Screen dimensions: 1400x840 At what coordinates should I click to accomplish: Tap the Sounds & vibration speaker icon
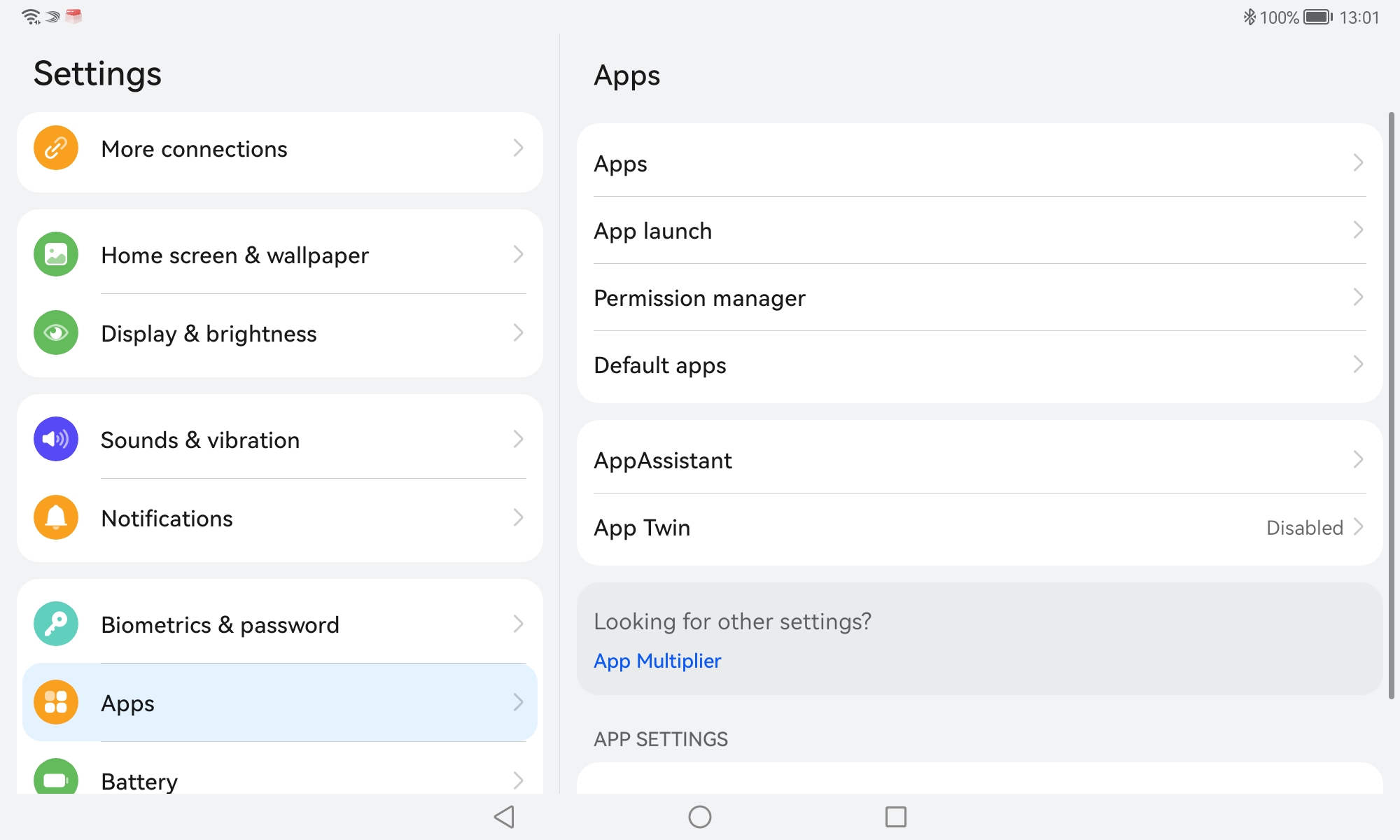click(x=56, y=440)
